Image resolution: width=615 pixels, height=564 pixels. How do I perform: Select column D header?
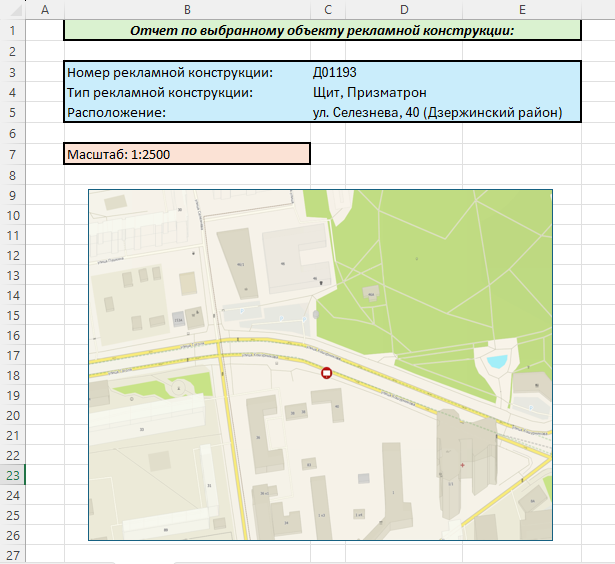(x=403, y=9)
